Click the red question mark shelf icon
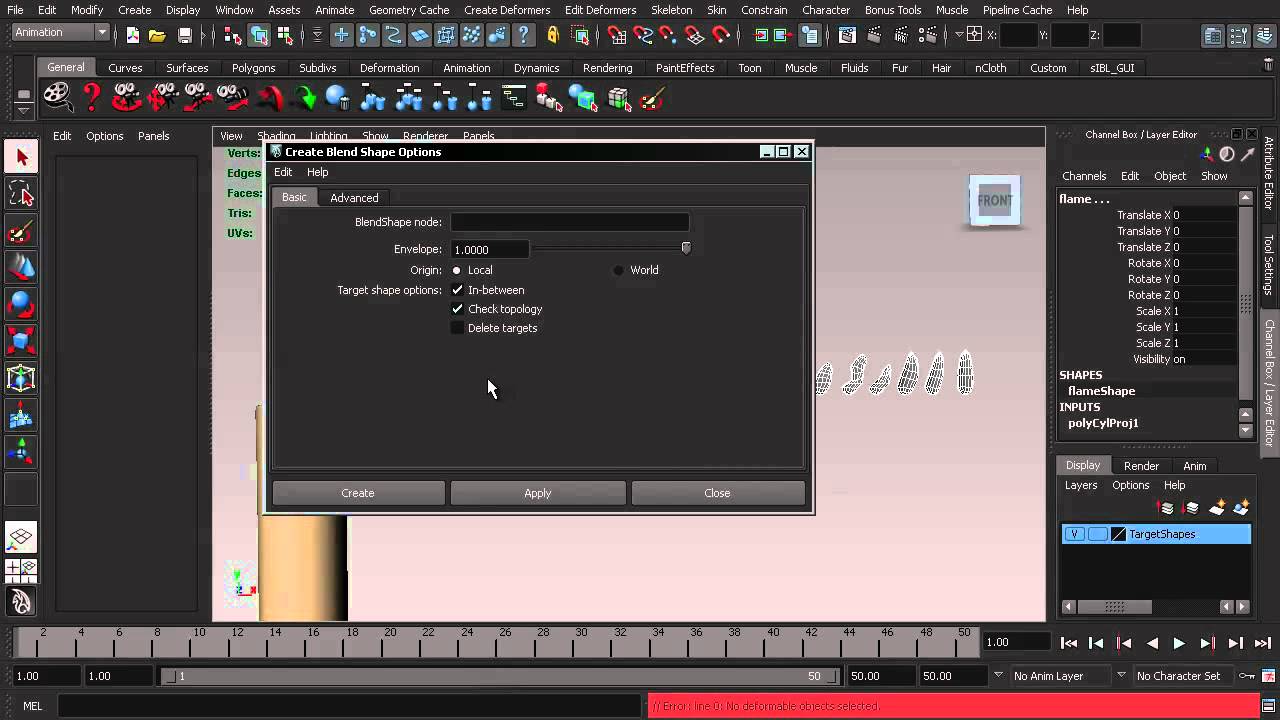 point(92,97)
